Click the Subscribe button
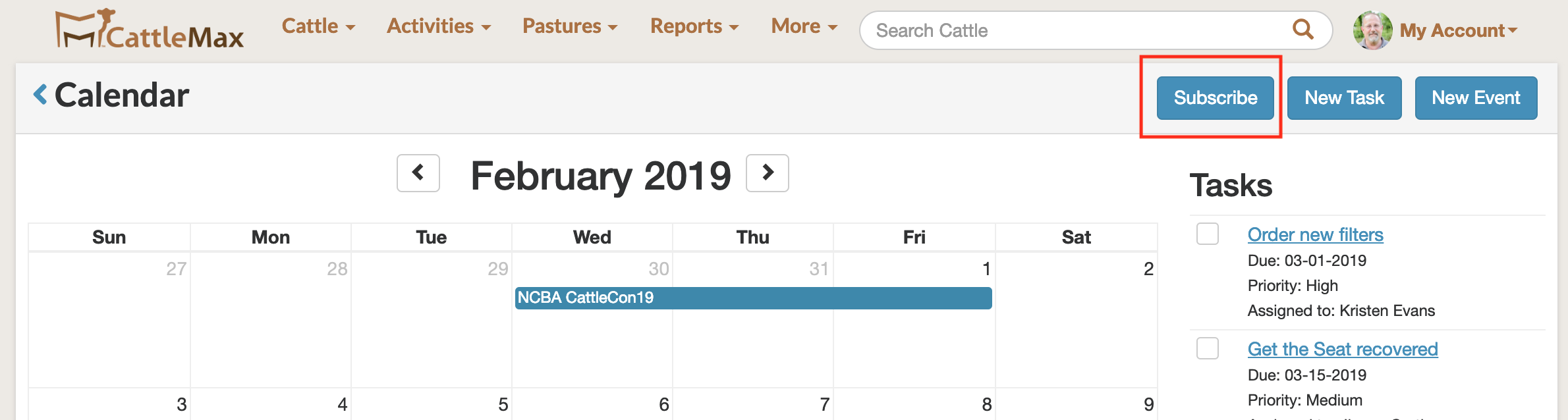Image resolution: width=1568 pixels, height=420 pixels. (1214, 97)
